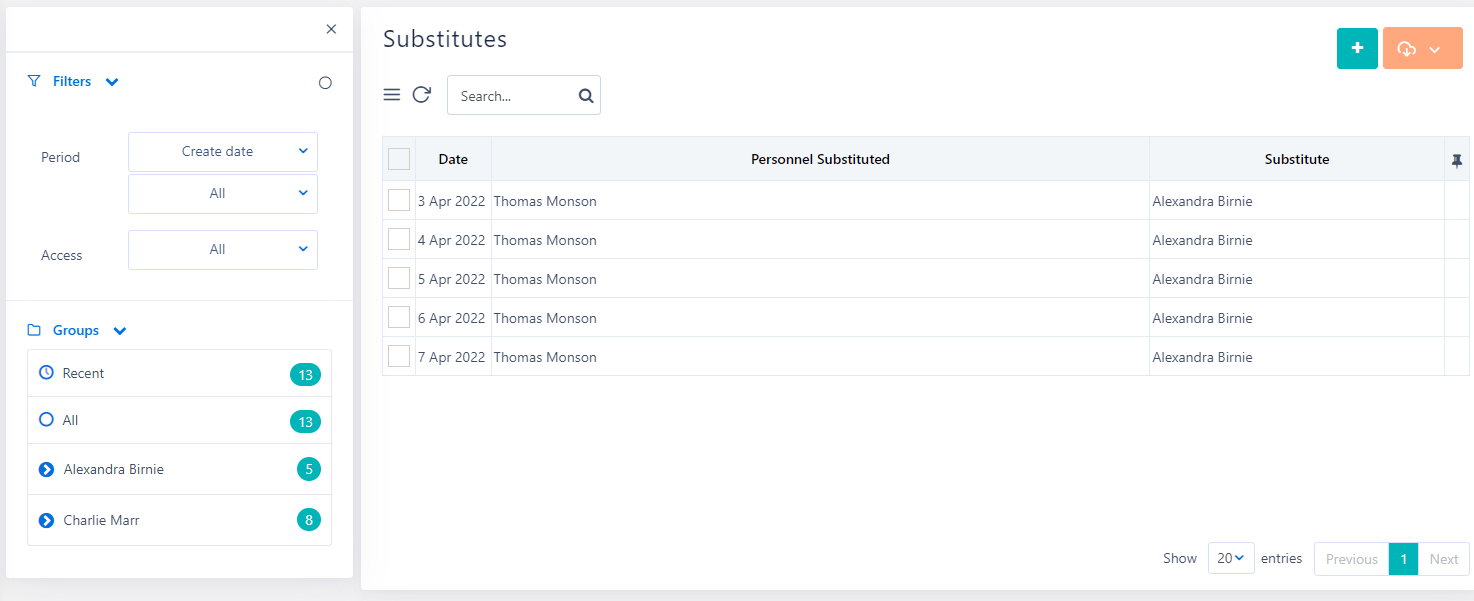Image resolution: width=1474 pixels, height=601 pixels.
Task: Check the 3 Apr 2022 row checkbox
Action: tap(399, 200)
